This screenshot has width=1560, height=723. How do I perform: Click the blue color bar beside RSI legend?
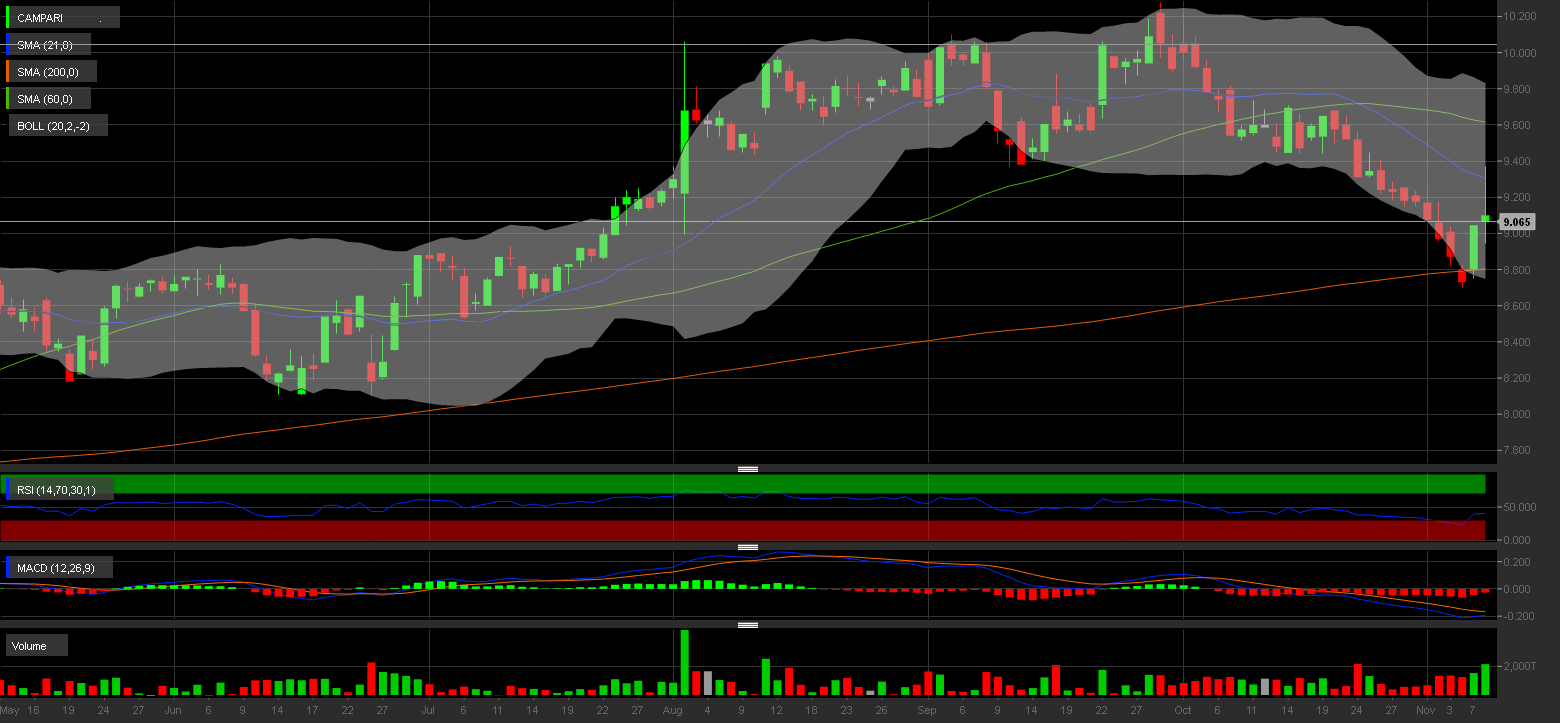(8, 489)
